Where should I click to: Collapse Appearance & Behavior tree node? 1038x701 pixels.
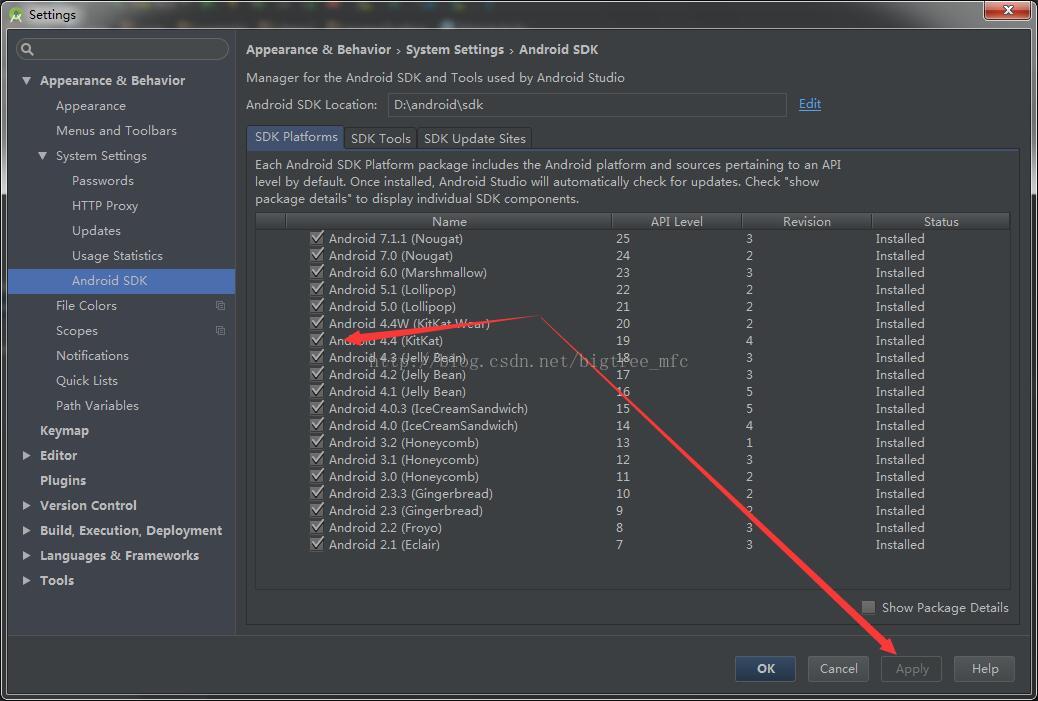tap(26, 81)
